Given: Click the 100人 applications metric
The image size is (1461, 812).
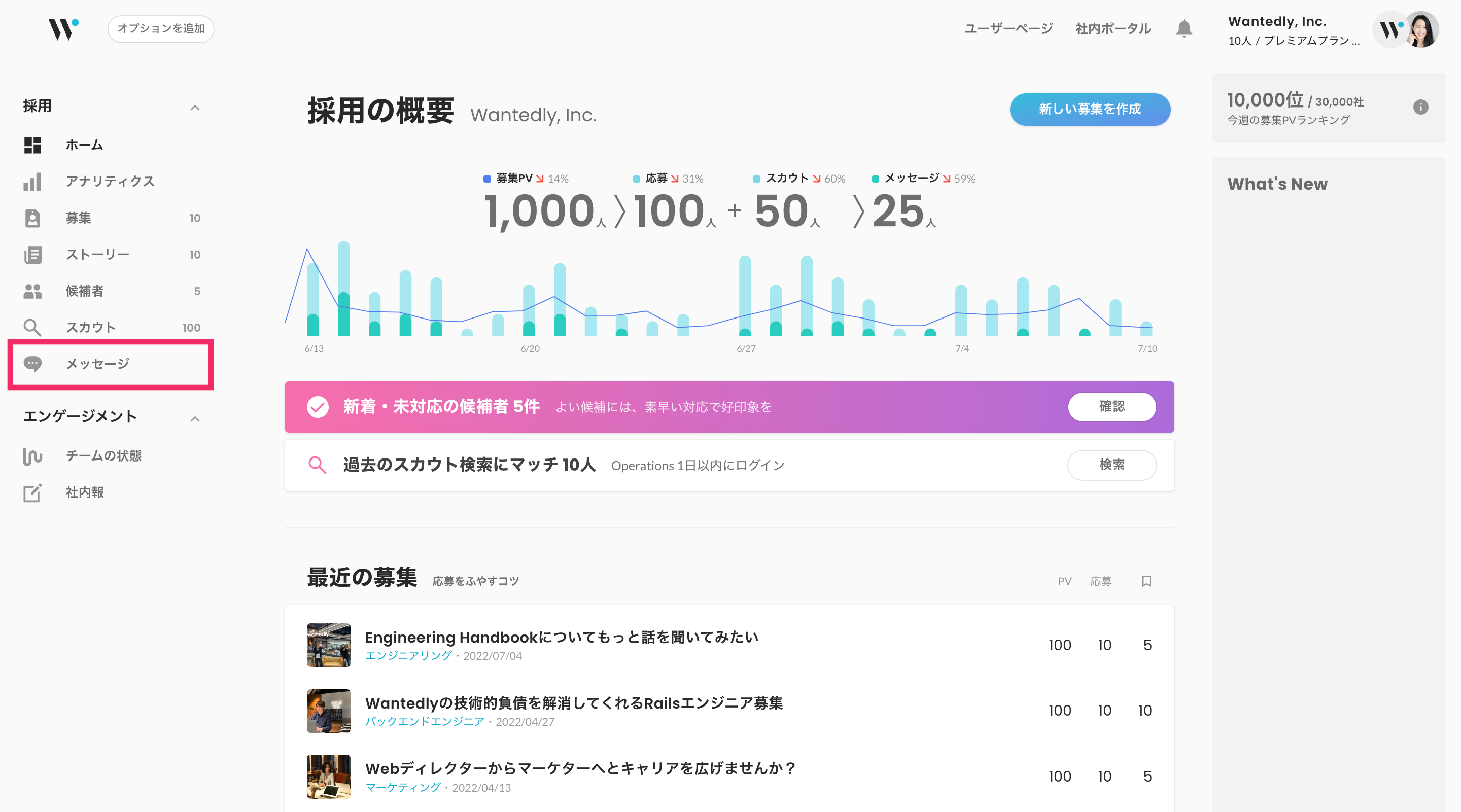Looking at the screenshot, I should click(674, 211).
